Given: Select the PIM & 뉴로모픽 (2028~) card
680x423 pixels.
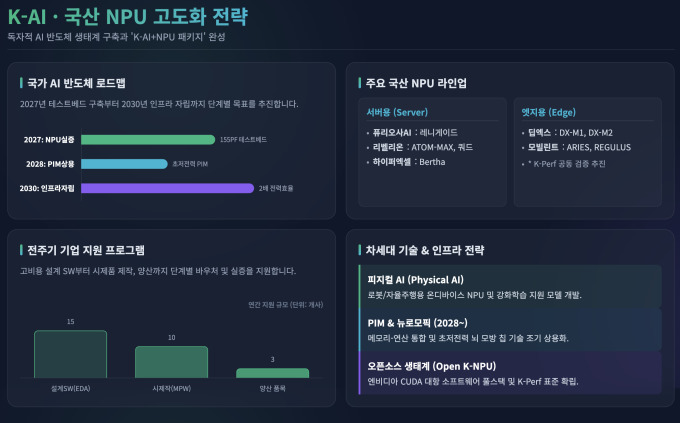Looking at the screenshot, I should pyautogui.click(x=508, y=329).
